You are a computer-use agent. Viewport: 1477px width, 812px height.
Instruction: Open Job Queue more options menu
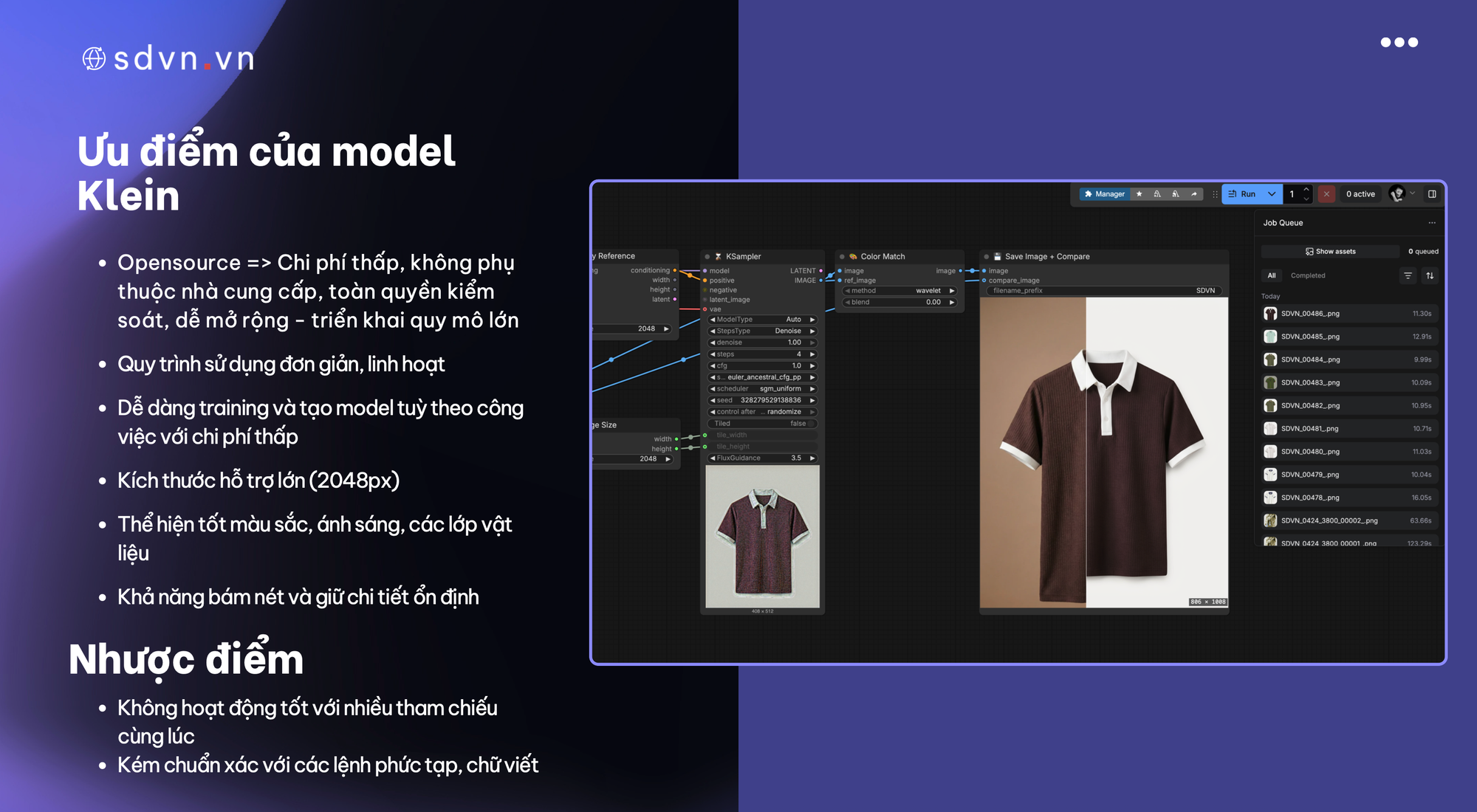pyautogui.click(x=1432, y=223)
